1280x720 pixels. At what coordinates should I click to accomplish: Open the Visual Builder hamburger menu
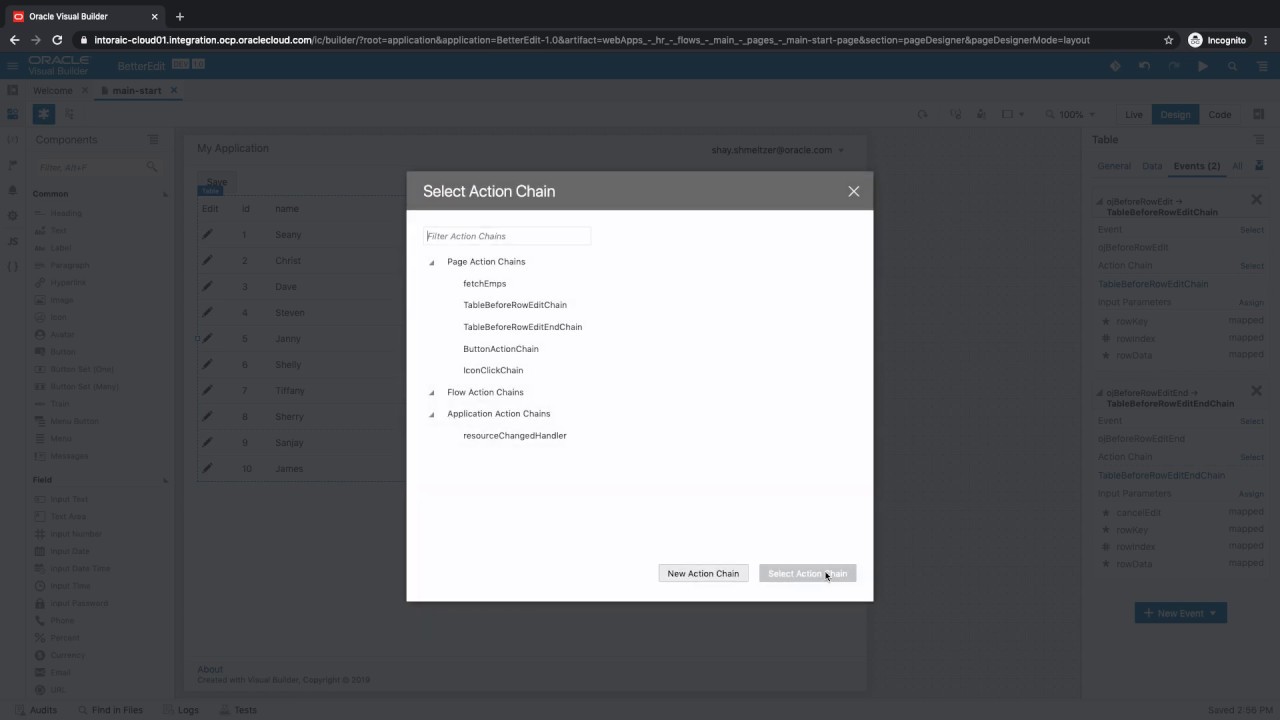click(x=13, y=66)
